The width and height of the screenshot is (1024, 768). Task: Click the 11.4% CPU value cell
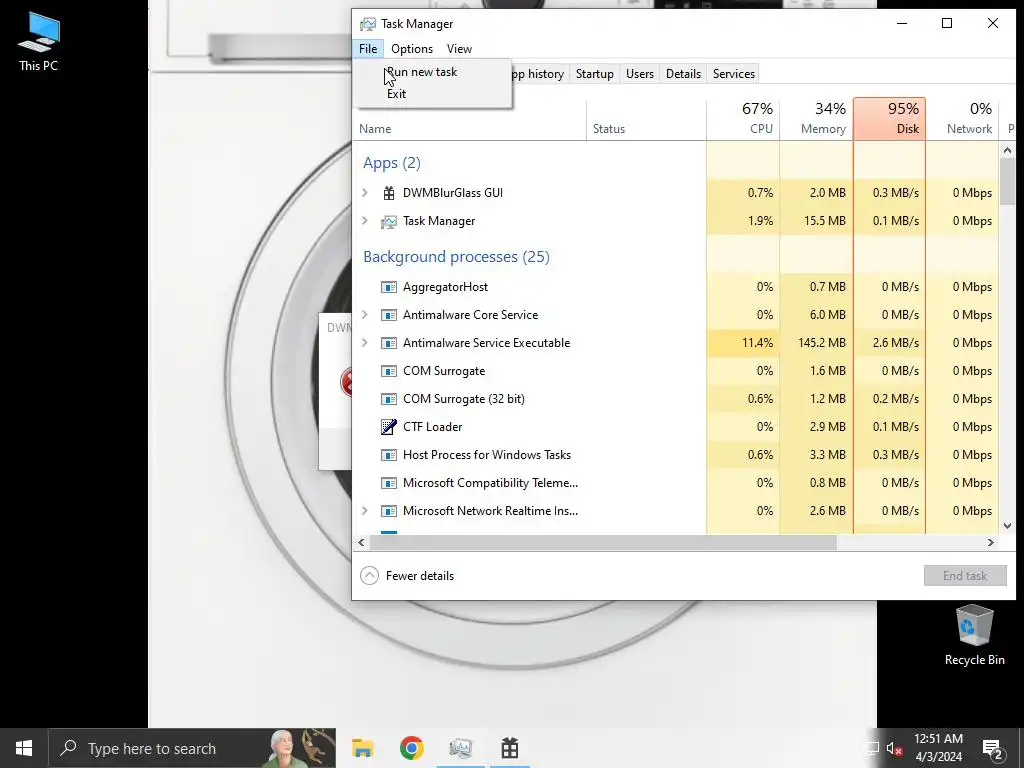pos(743,343)
